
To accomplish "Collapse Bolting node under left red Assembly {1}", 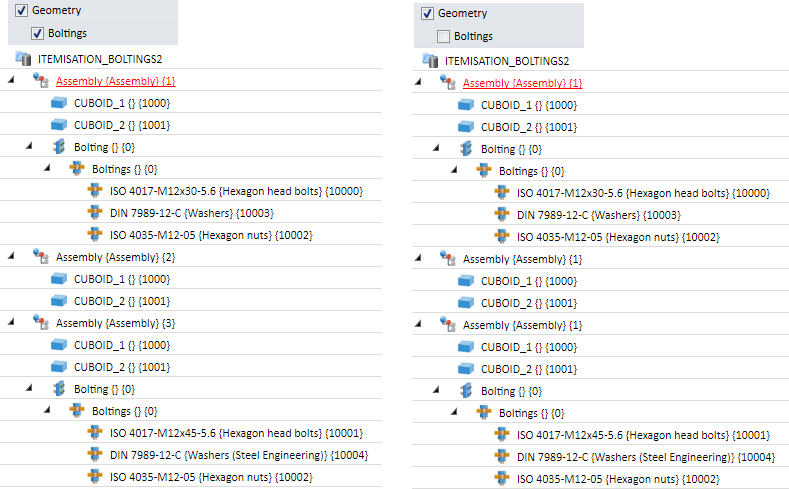I will coord(29,145).
